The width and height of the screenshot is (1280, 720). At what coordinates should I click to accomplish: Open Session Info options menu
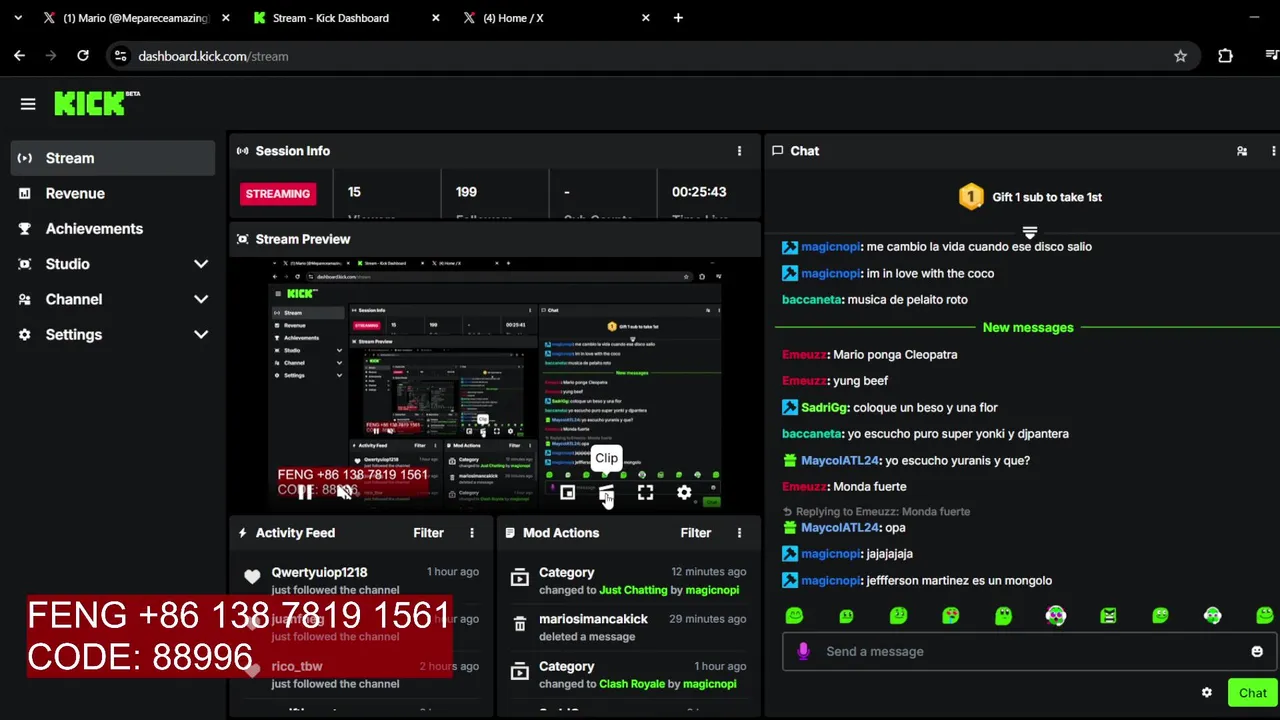(x=739, y=151)
